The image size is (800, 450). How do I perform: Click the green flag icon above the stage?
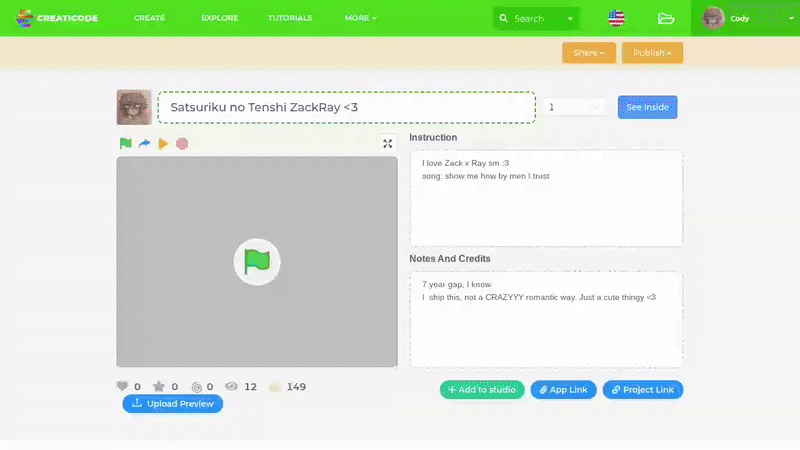coord(126,144)
